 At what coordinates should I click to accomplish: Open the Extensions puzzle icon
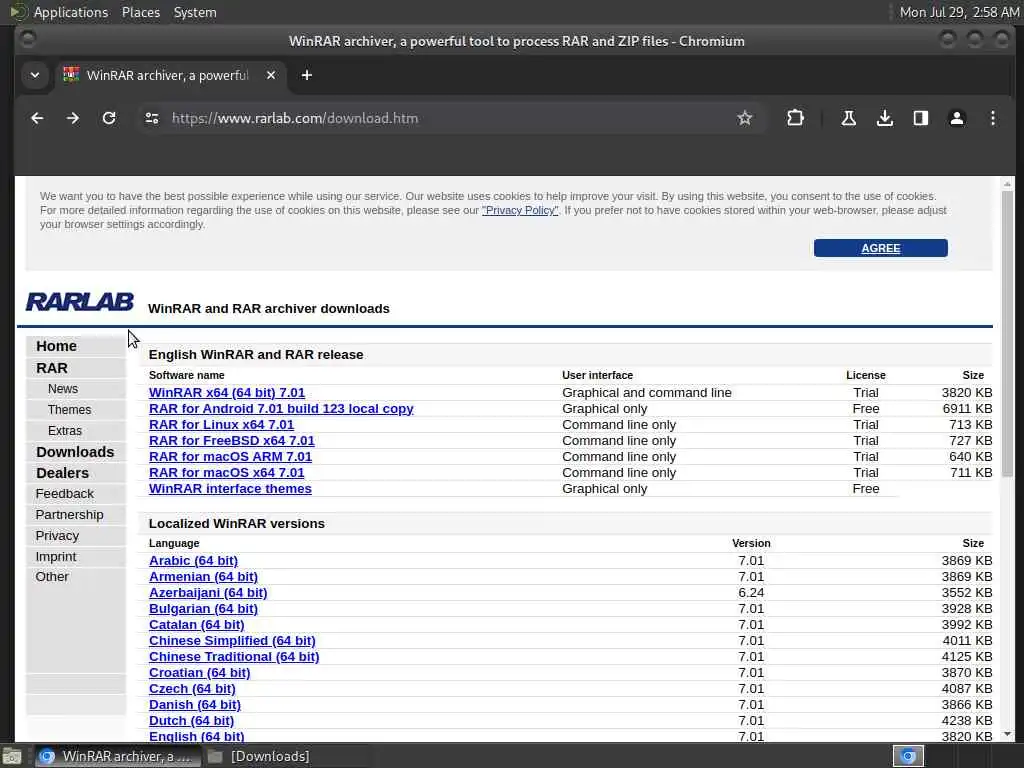[795, 118]
